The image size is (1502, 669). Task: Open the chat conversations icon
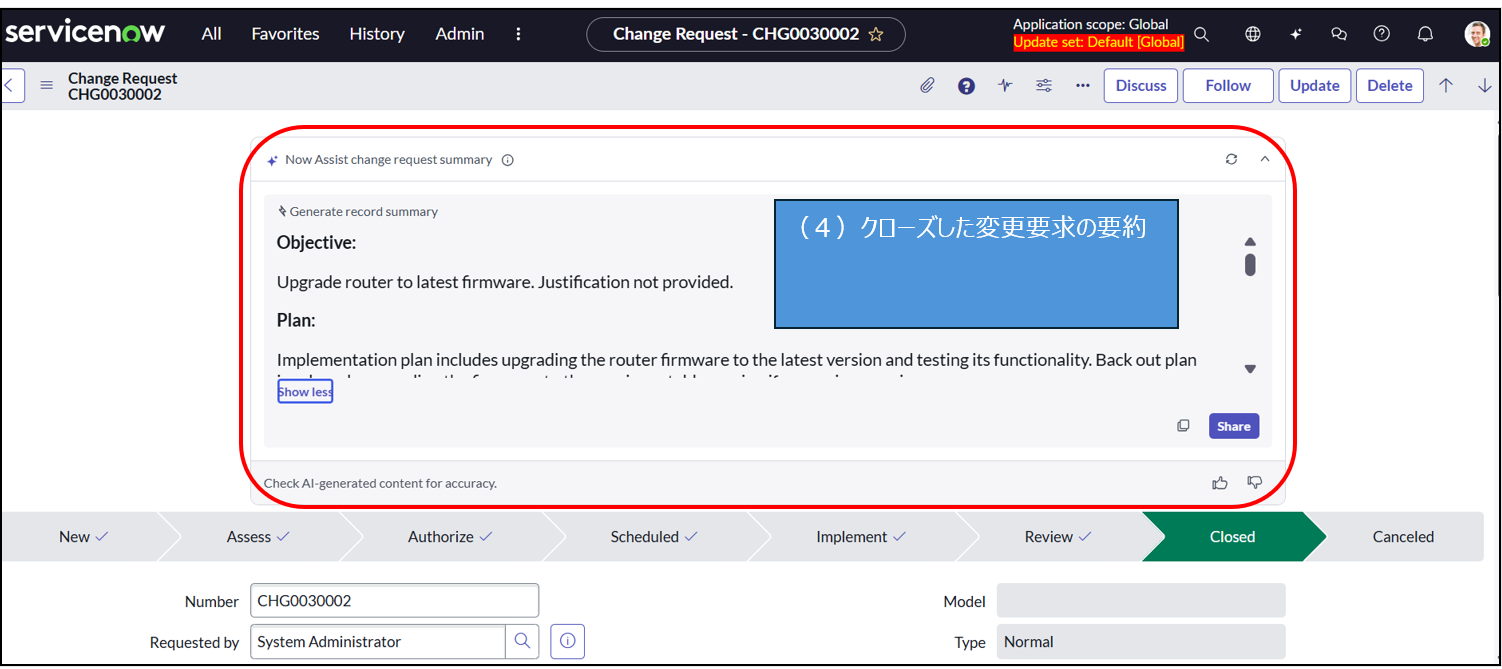click(x=1339, y=34)
